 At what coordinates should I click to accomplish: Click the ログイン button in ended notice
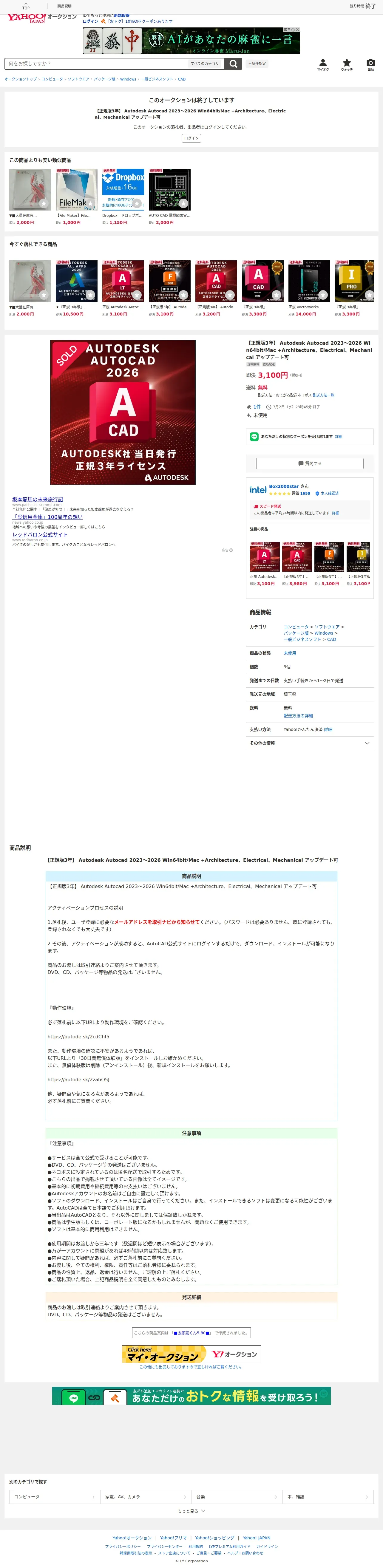pos(191,138)
